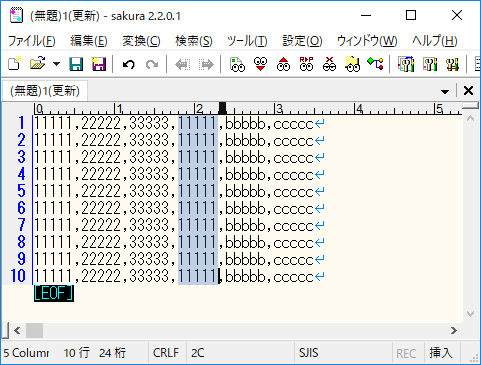The height and width of the screenshot is (365, 481).
Task: Click the REC indicator in status bar
Action: point(406,353)
